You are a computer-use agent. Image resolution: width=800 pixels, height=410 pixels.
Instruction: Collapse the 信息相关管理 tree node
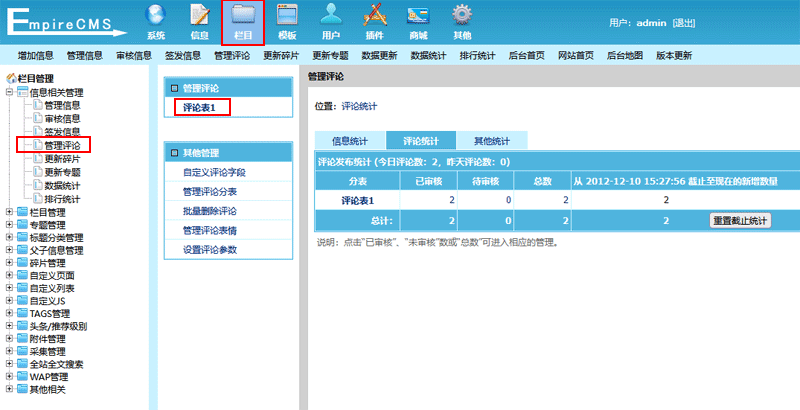click(10, 92)
